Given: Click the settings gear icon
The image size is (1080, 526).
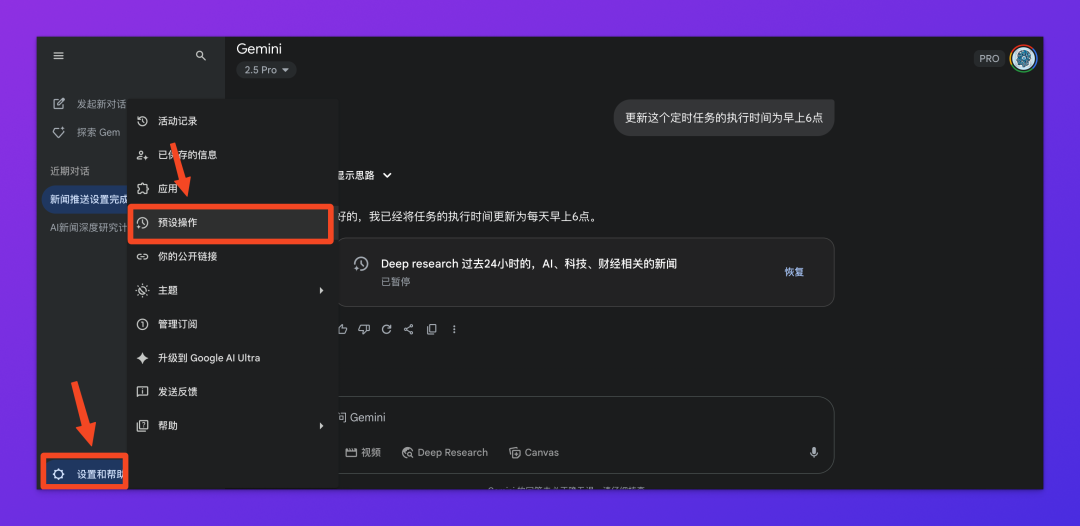Looking at the screenshot, I should coord(59,474).
